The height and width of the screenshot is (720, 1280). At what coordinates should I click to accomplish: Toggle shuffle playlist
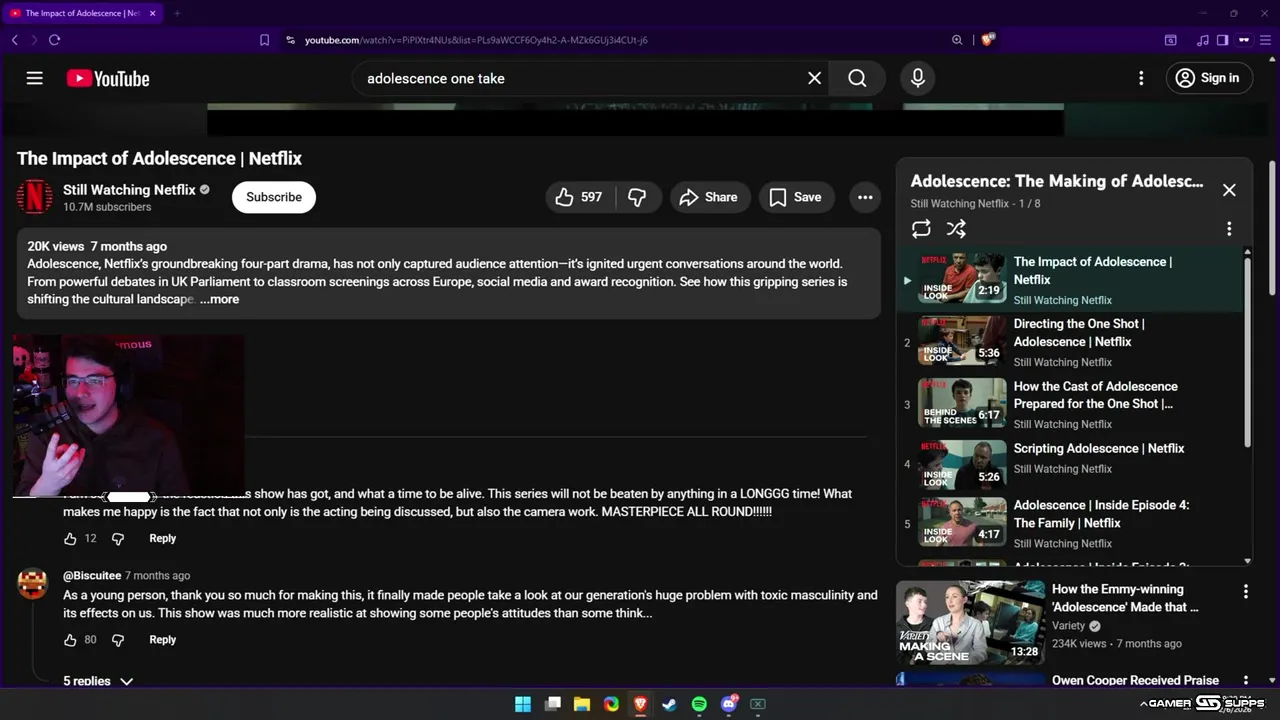click(x=956, y=229)
